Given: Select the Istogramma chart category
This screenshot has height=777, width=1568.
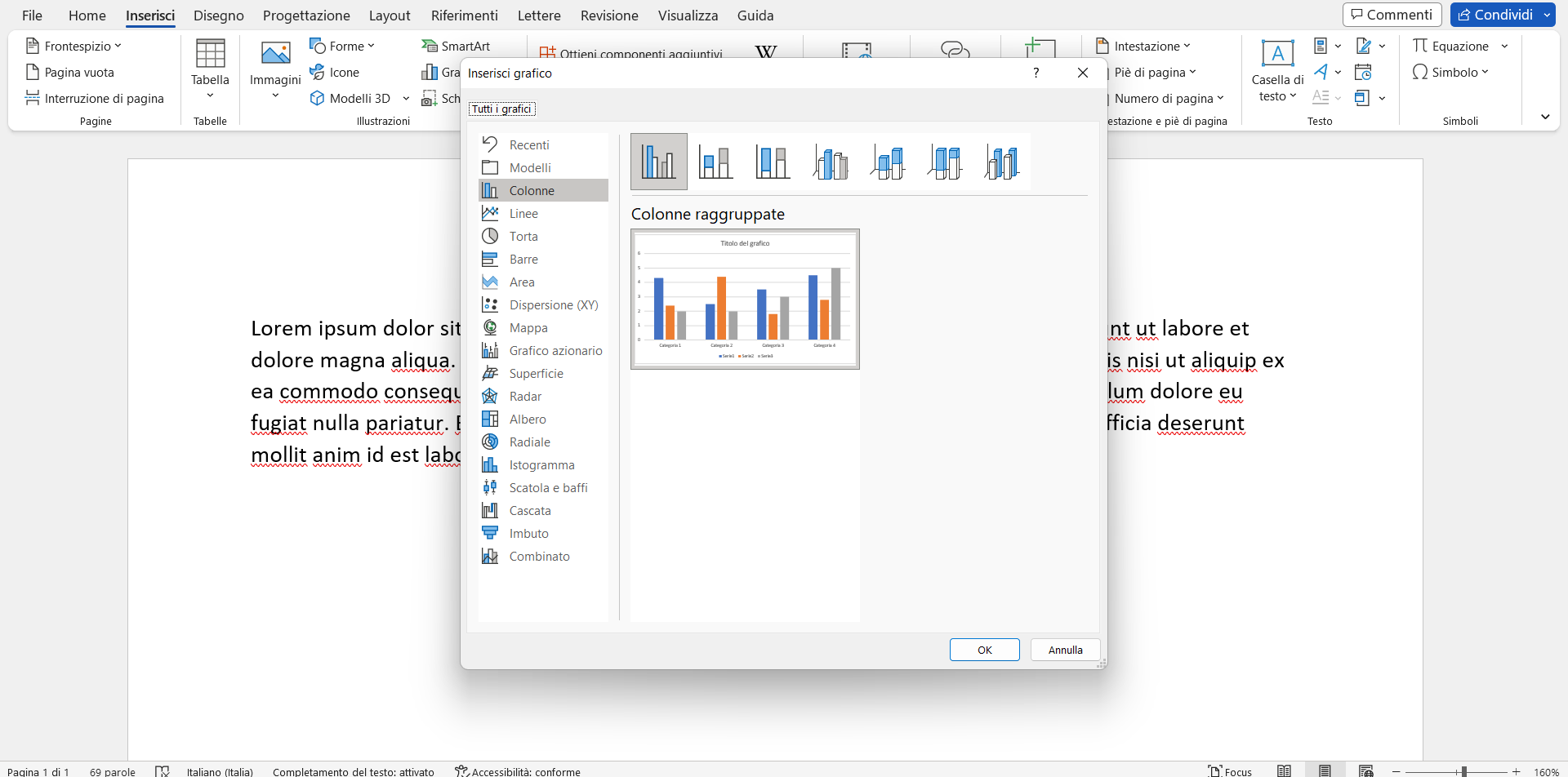Looking at the screenshot, I should point(541,464).
